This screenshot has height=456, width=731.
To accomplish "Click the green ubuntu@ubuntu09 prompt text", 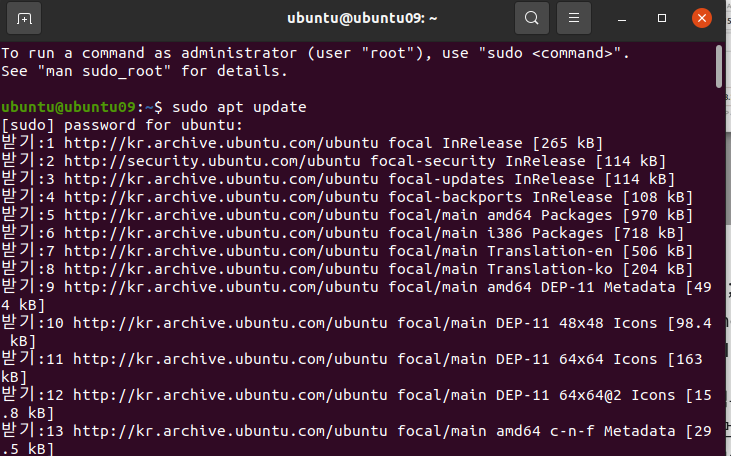I will tap(69, 107).
